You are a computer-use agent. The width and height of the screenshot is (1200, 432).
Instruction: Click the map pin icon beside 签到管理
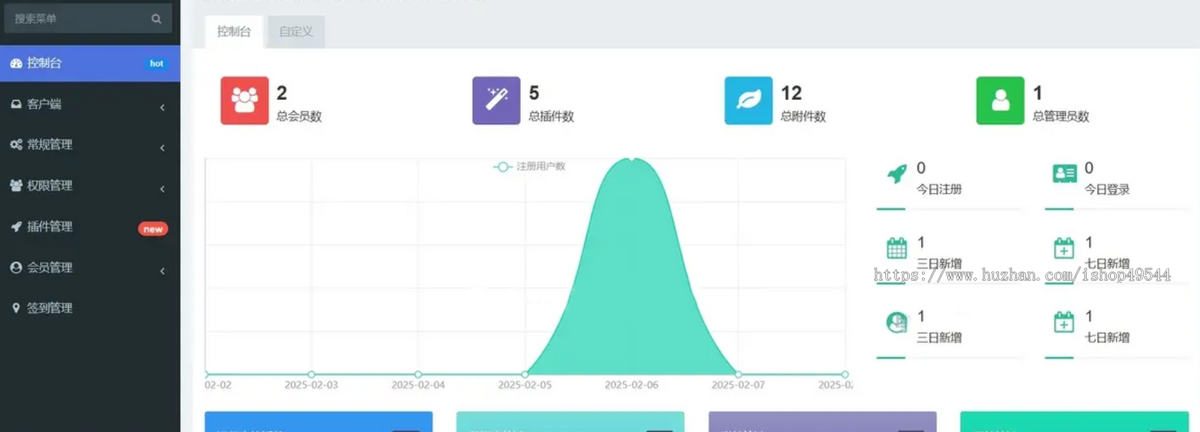(x=16, y=308)
